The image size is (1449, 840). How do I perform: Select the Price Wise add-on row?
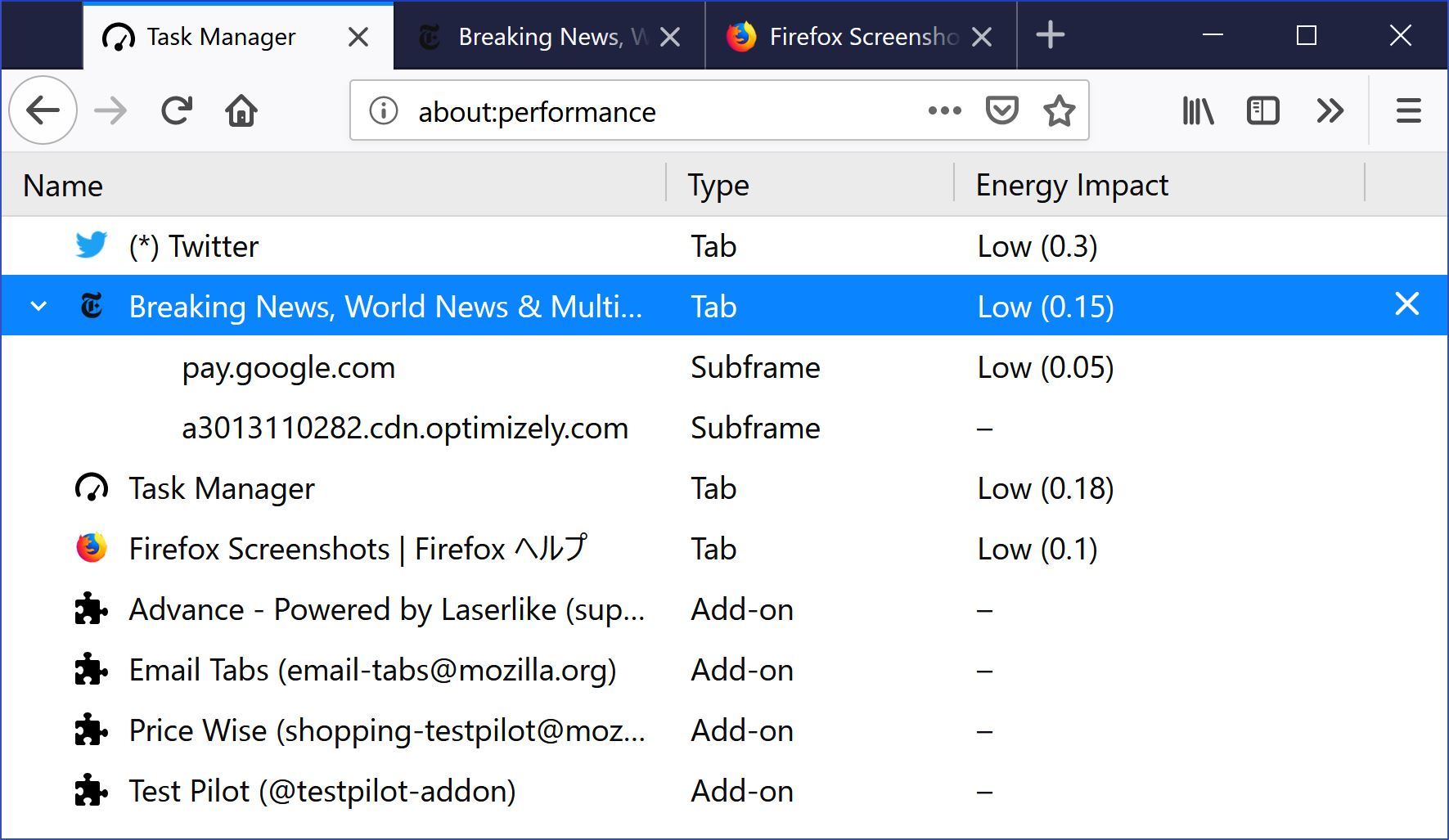coord(724,730)
